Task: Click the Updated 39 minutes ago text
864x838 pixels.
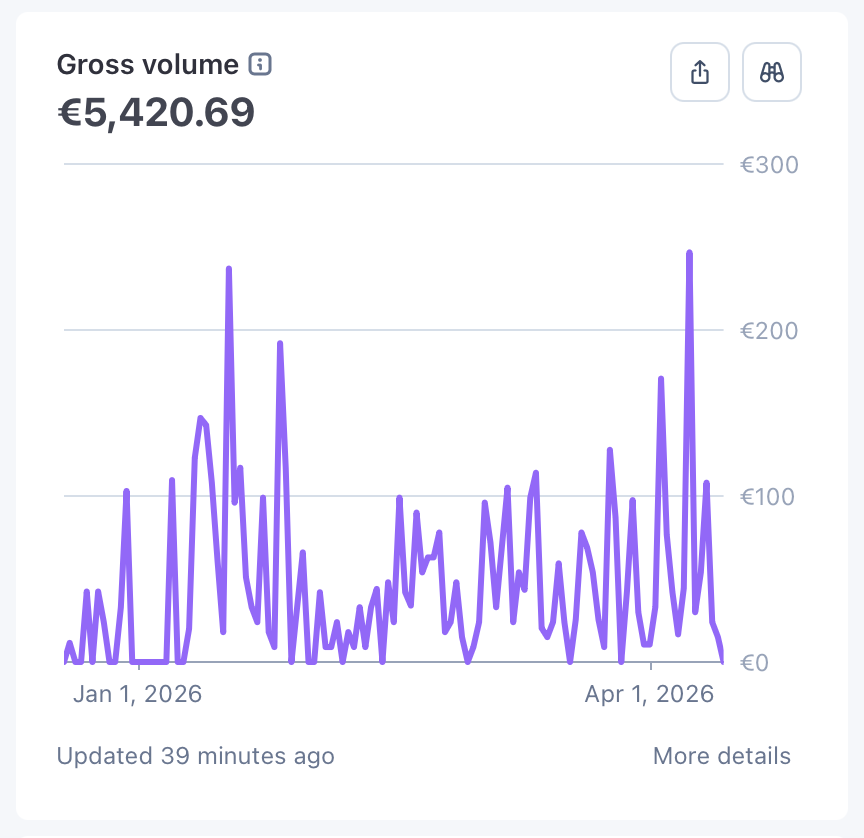Action: pyautogui.click(x=196, y=755)
